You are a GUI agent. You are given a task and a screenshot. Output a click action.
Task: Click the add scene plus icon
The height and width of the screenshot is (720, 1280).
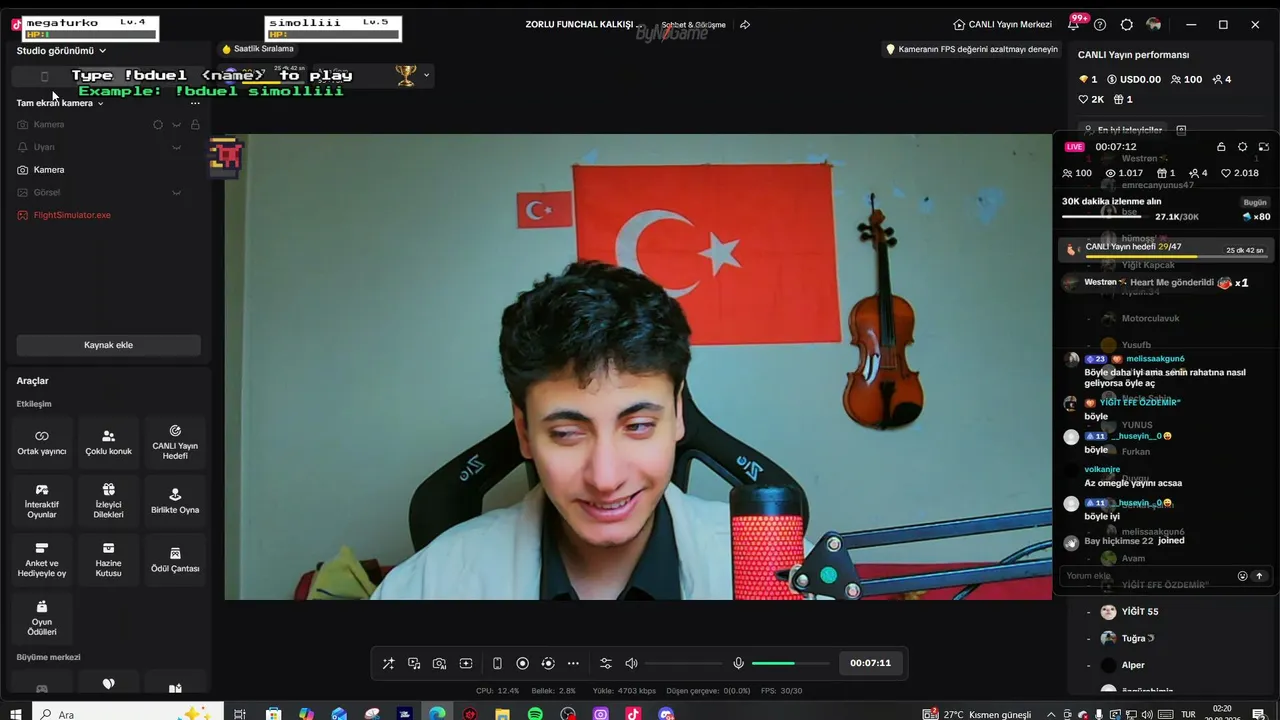[x=466, y=663]
